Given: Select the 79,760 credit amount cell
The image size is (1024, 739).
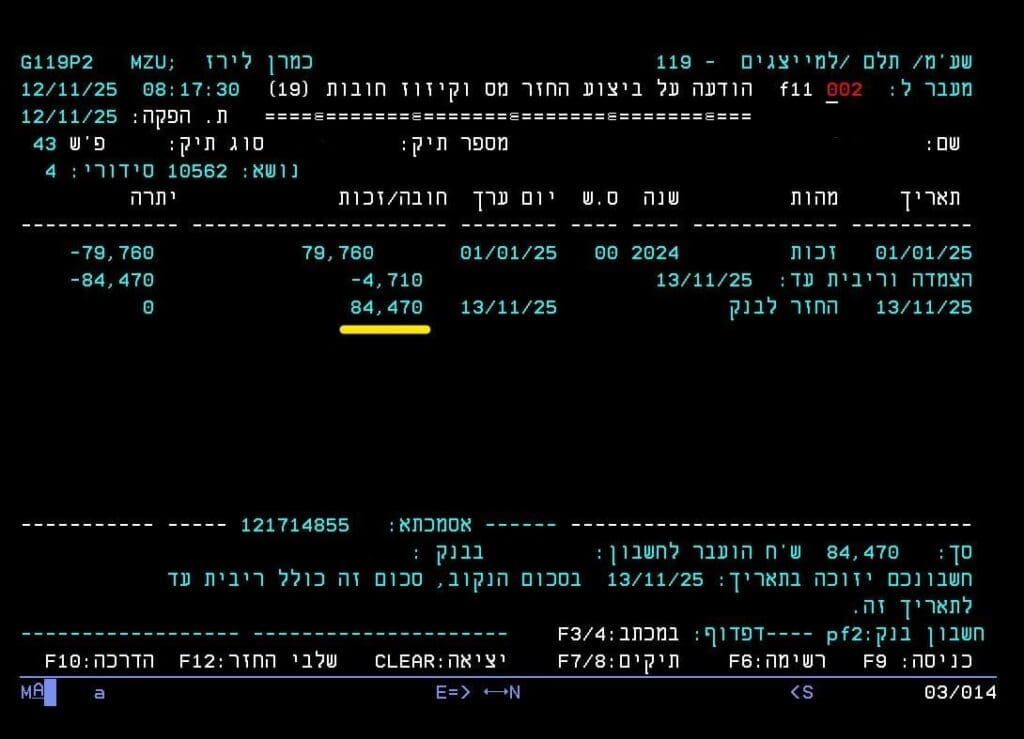Looking at the screenshot, I should [337, 253].
